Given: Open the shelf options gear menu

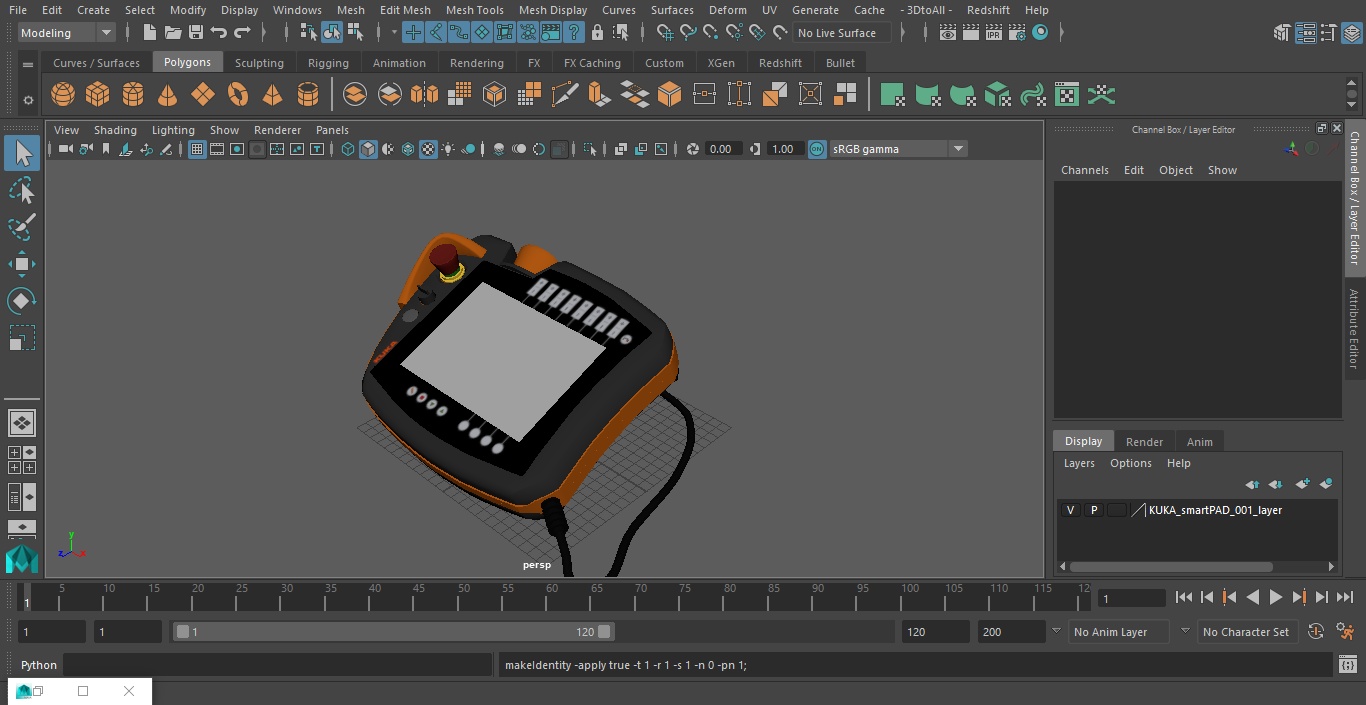Looking at the screenshot, I should tap(28, 99).
